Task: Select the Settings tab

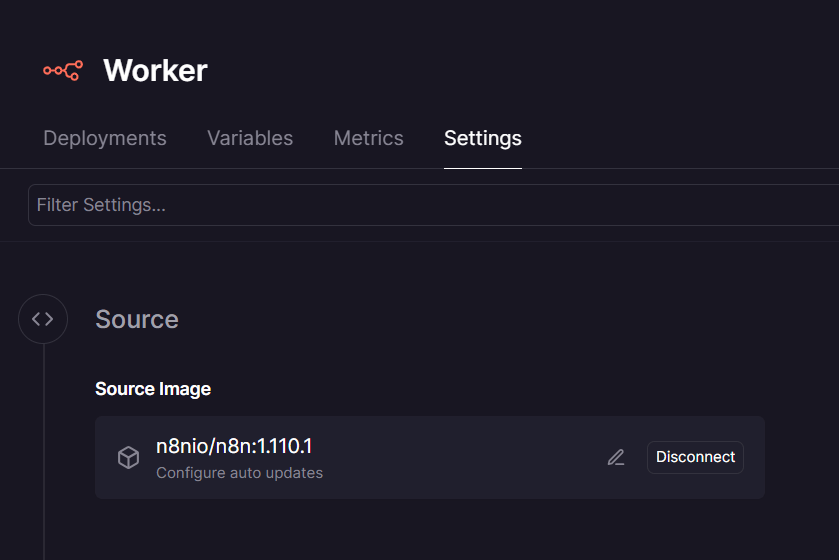Action: (x=482, y=138)
